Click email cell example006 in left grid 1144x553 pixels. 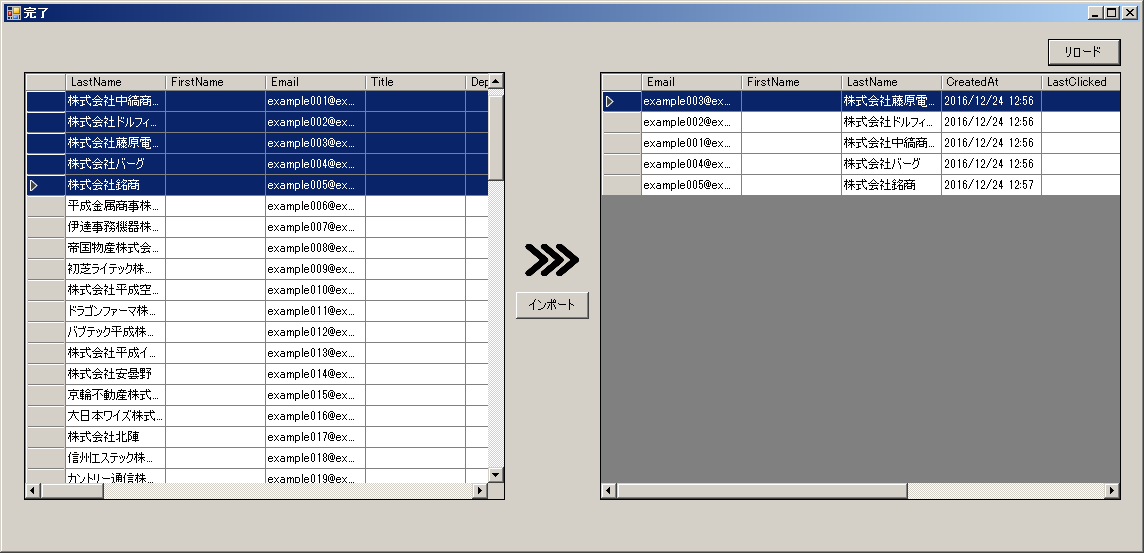pyautogui.click(x=315, y=206)
